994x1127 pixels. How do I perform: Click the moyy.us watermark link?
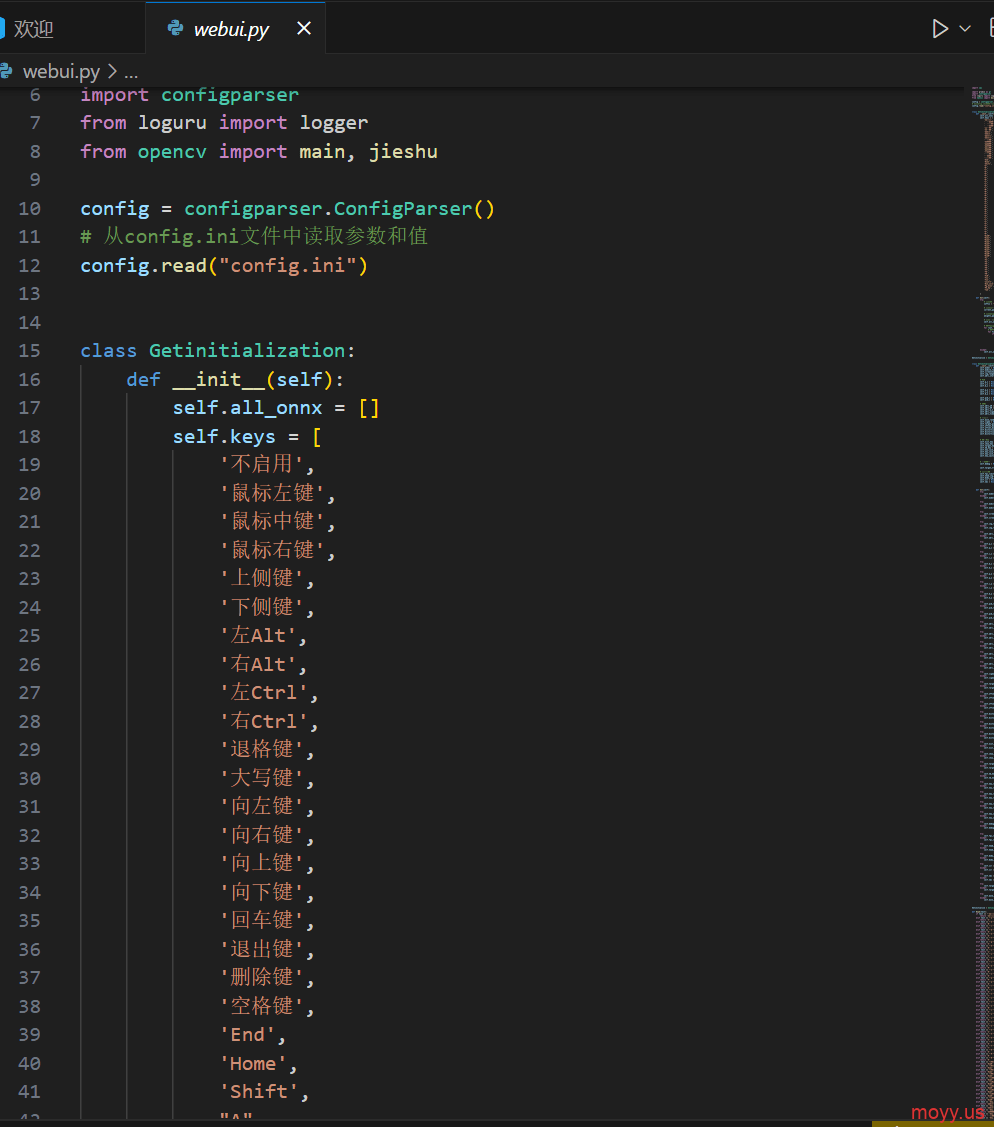pos(947,1113)
